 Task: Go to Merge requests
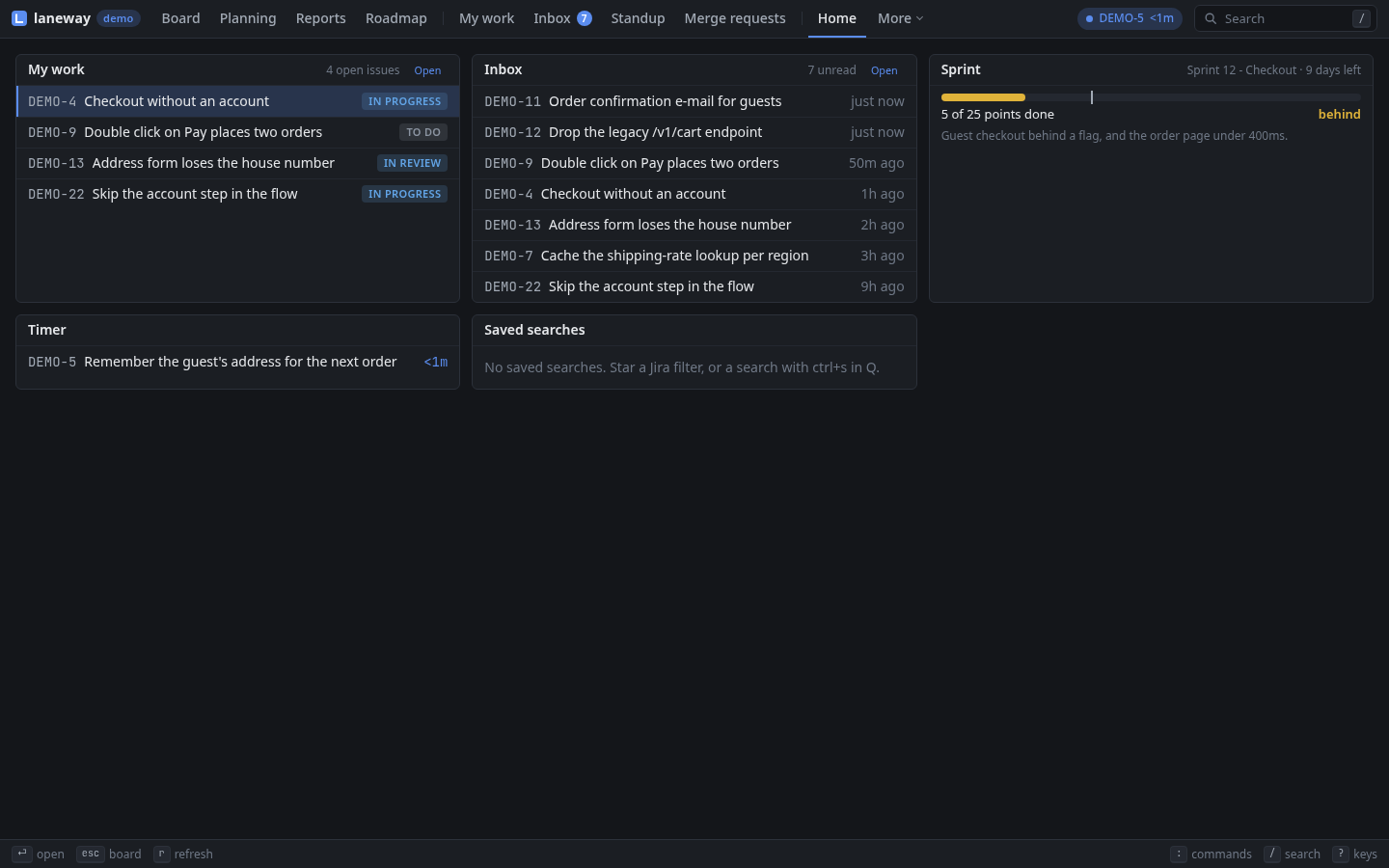[735, 18]
